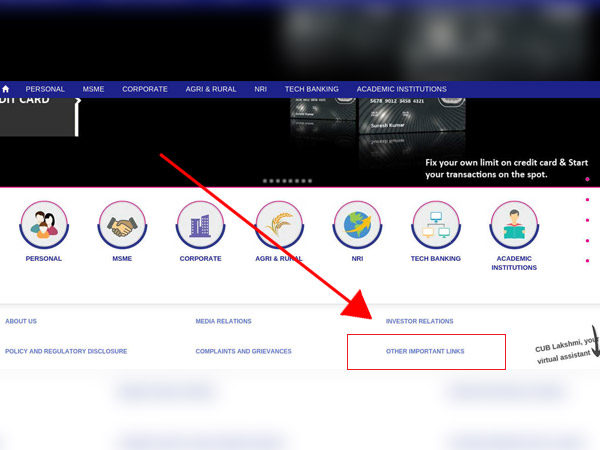Open the MSME label under handshake icon
Screen dimensions: 600x450
coord(122,259)
